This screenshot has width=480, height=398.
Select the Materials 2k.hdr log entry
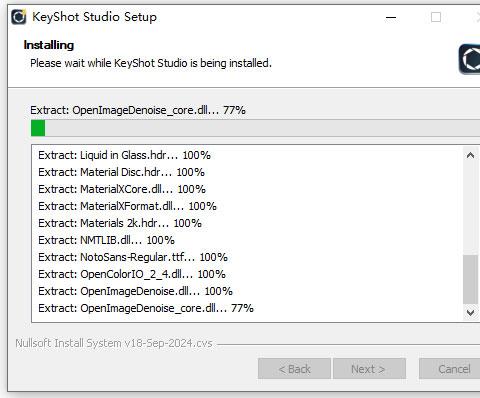tap(120, 223)
